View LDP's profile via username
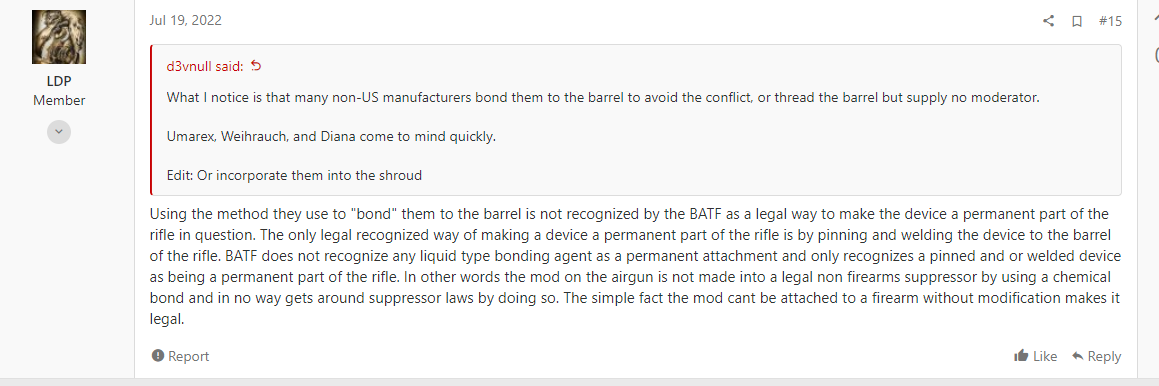The height and width of the screenshot is (386, 1159). coord(59,81)
